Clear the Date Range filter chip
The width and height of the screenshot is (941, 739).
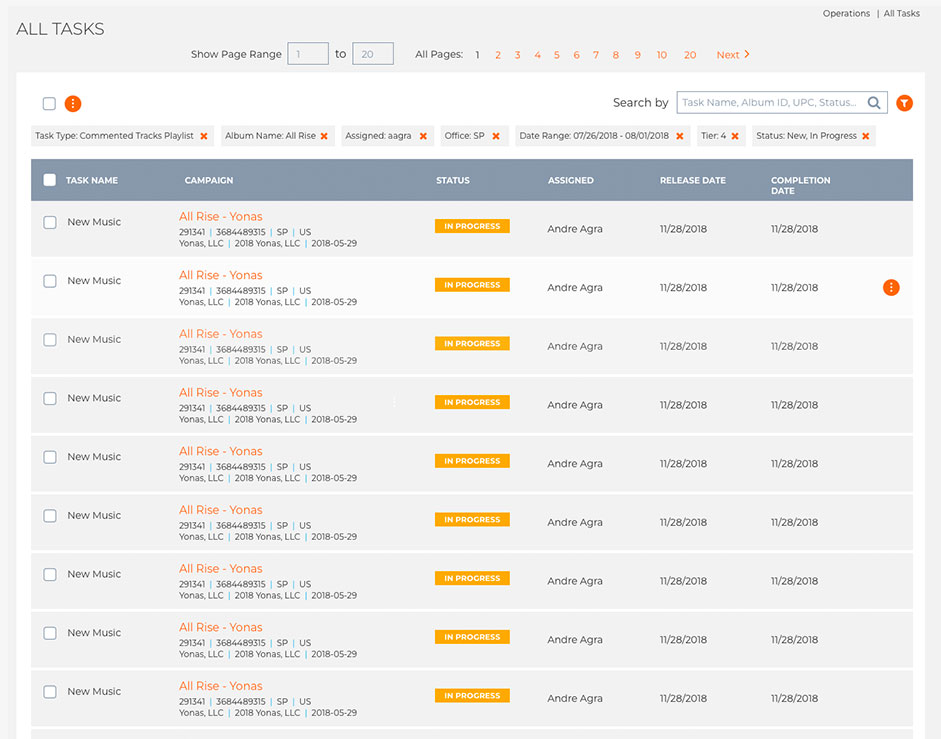680,136
